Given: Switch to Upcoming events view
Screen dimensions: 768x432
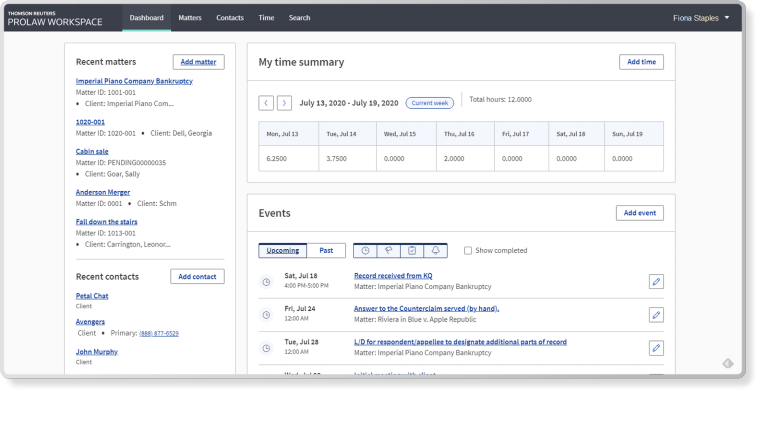Looking at the screenshot, I should point(281,250).
